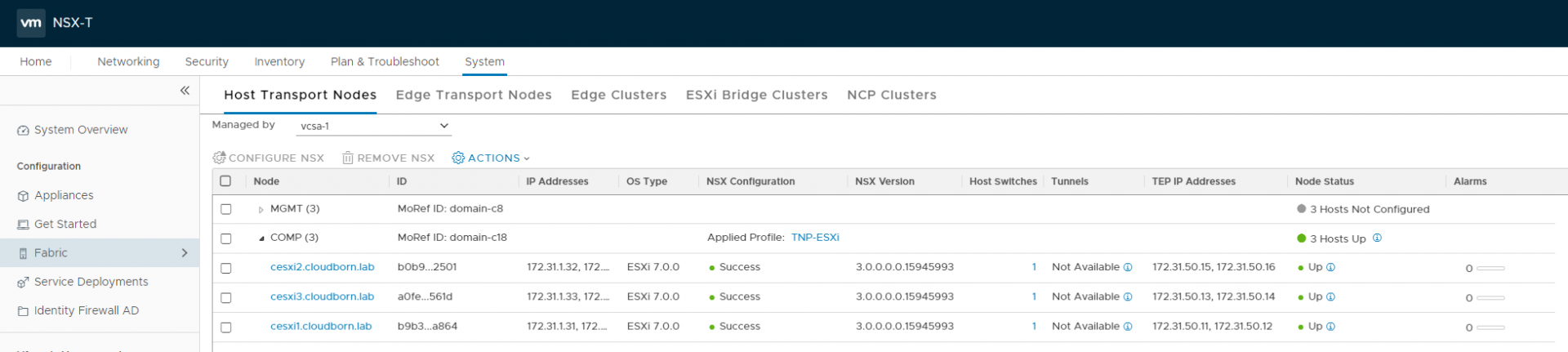
Task: Check the COMP (3) cluster checkbox
Action: point(226,238)
